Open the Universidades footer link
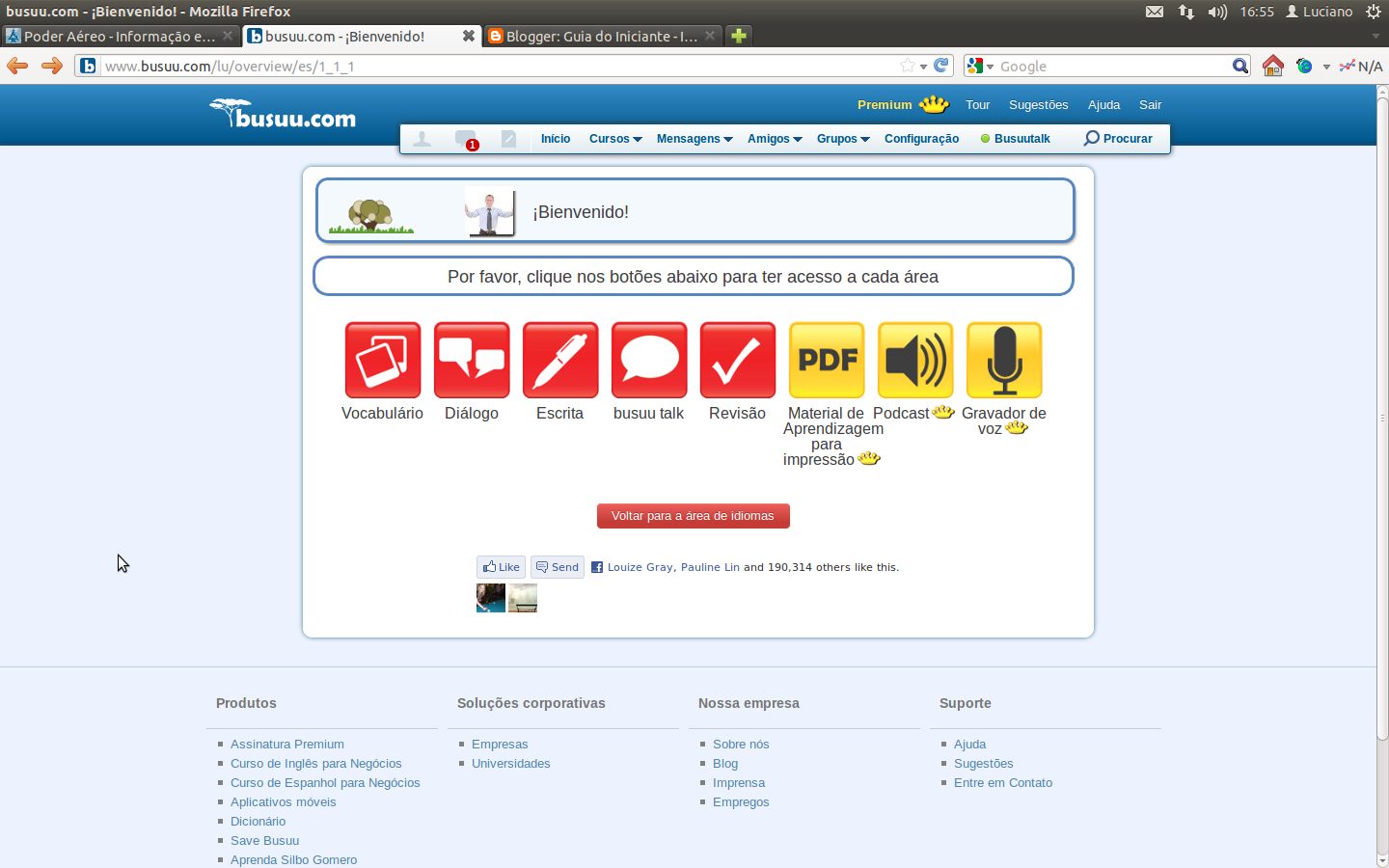Viewport: 1389px width, 868px height. 511,764
